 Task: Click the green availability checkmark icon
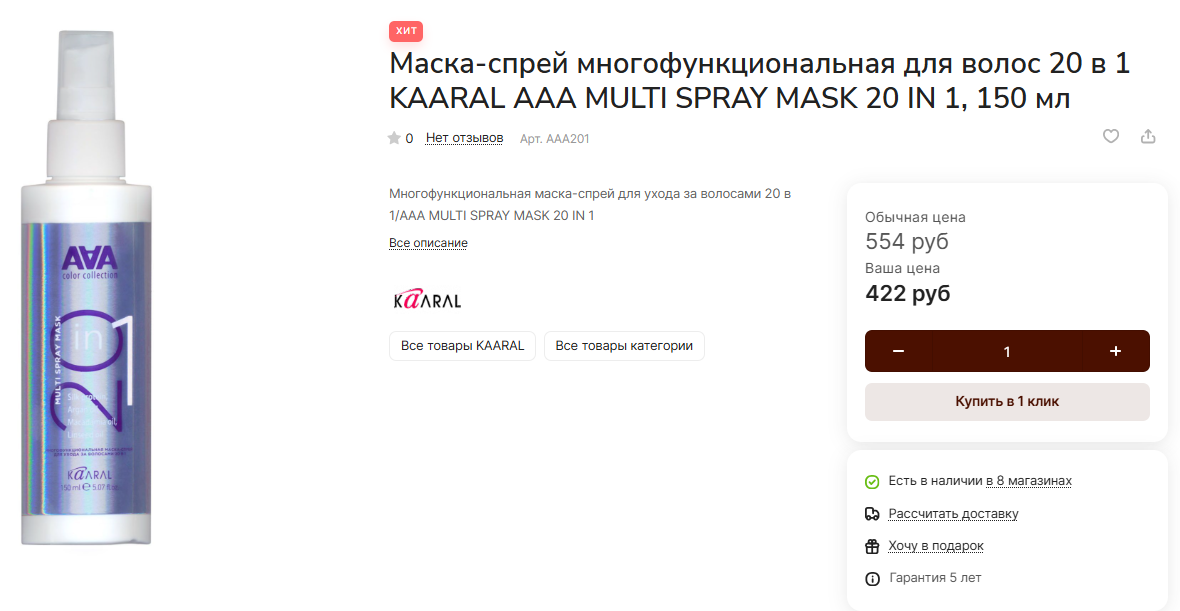pyautogui.click(x=872, y=482)
